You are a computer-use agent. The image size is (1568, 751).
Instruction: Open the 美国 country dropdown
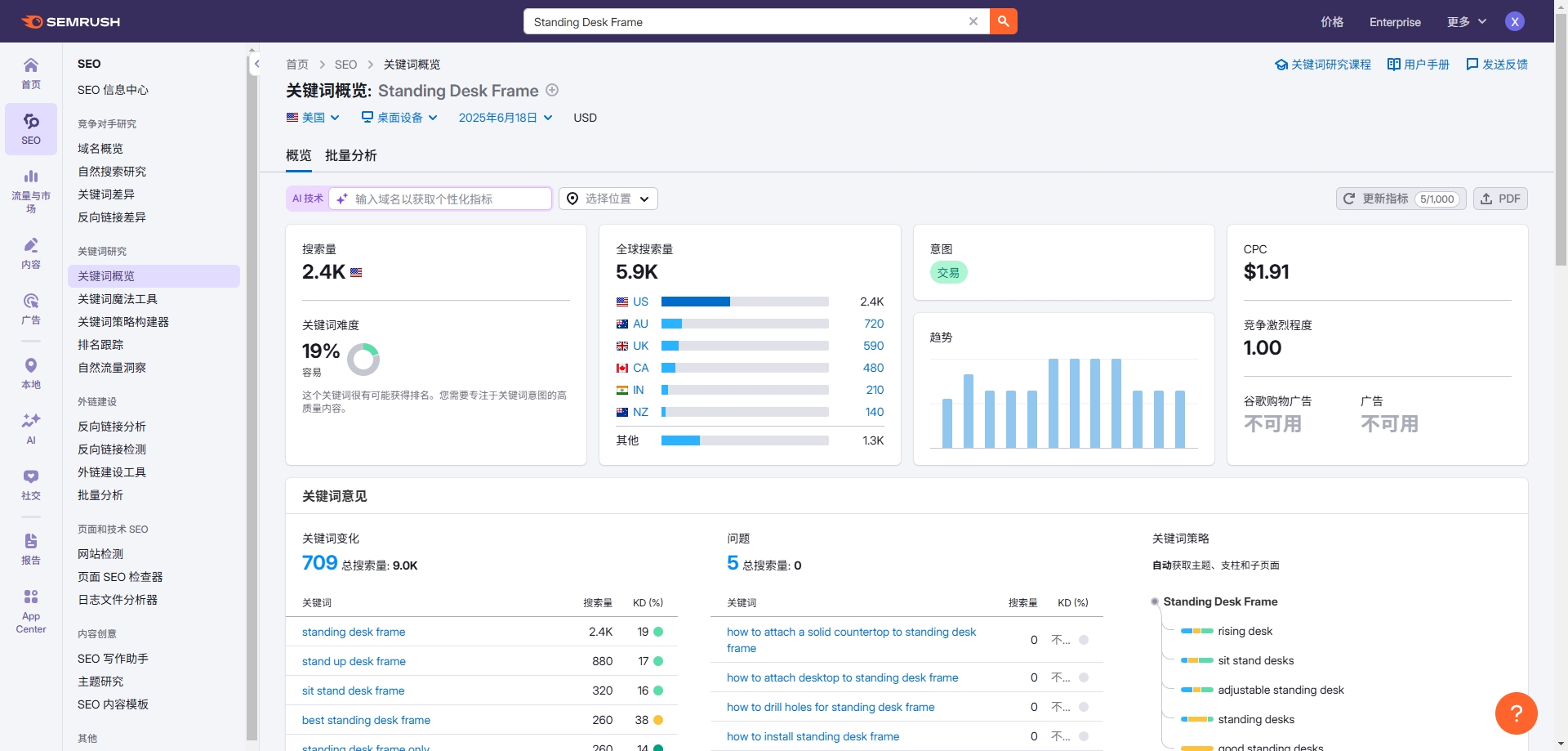[313, 118]
